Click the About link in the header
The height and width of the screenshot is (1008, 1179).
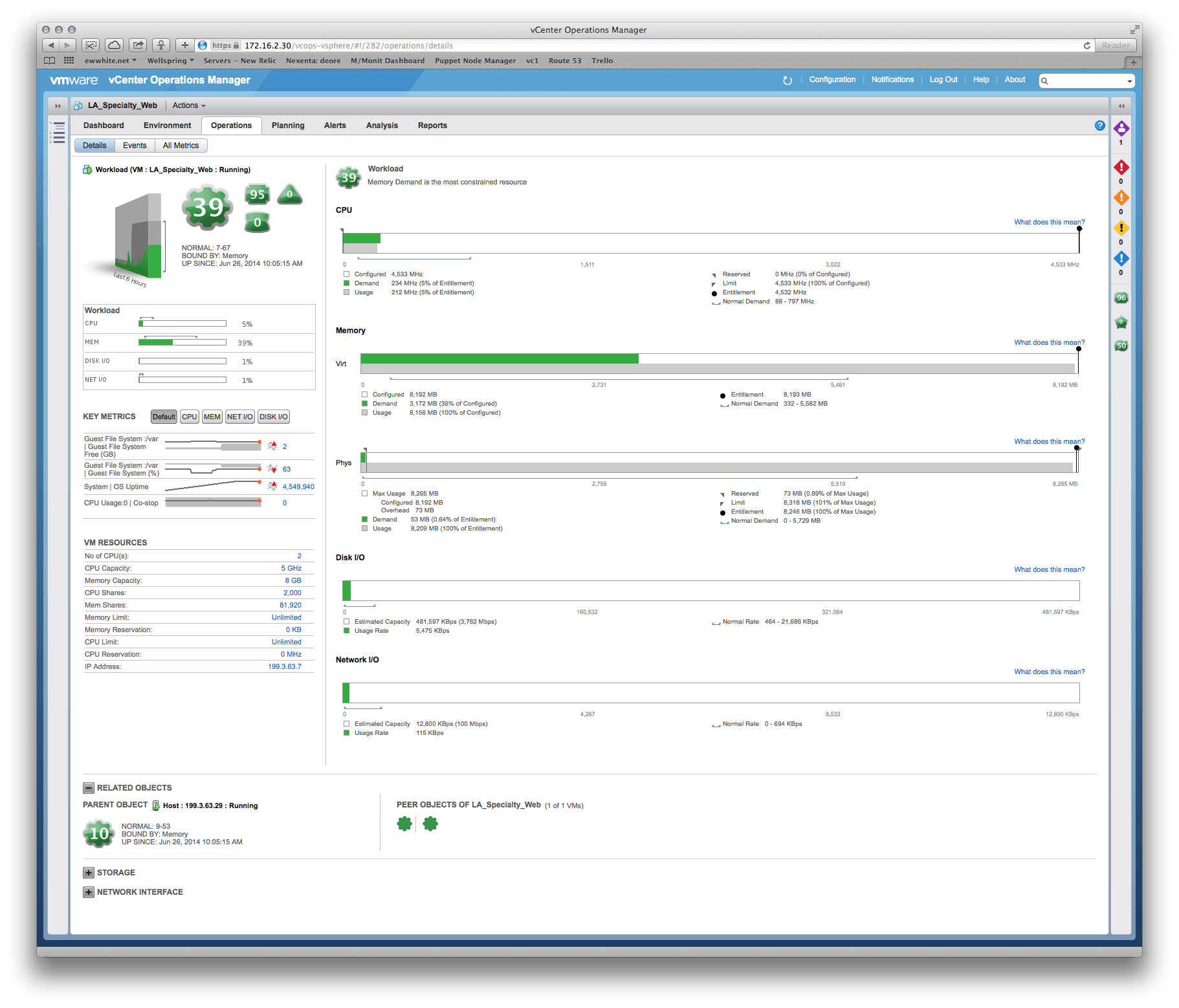[1015, 80]
